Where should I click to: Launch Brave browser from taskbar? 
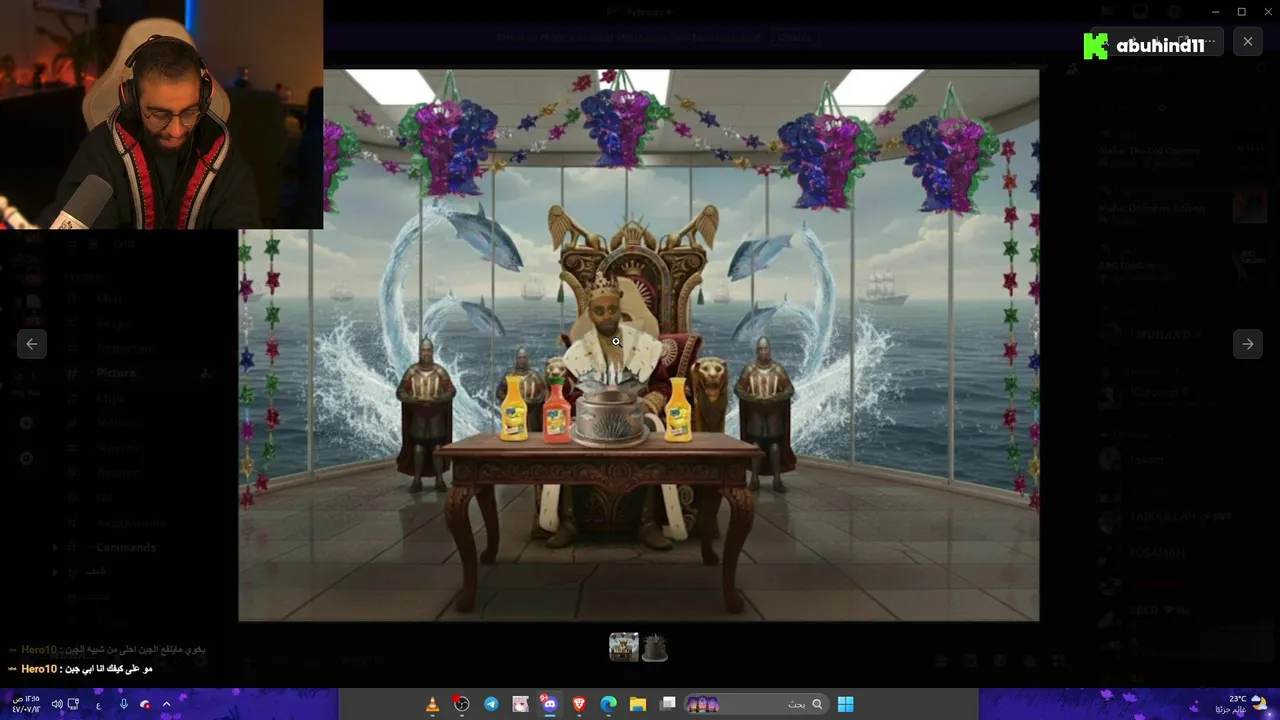click(579, 704)
